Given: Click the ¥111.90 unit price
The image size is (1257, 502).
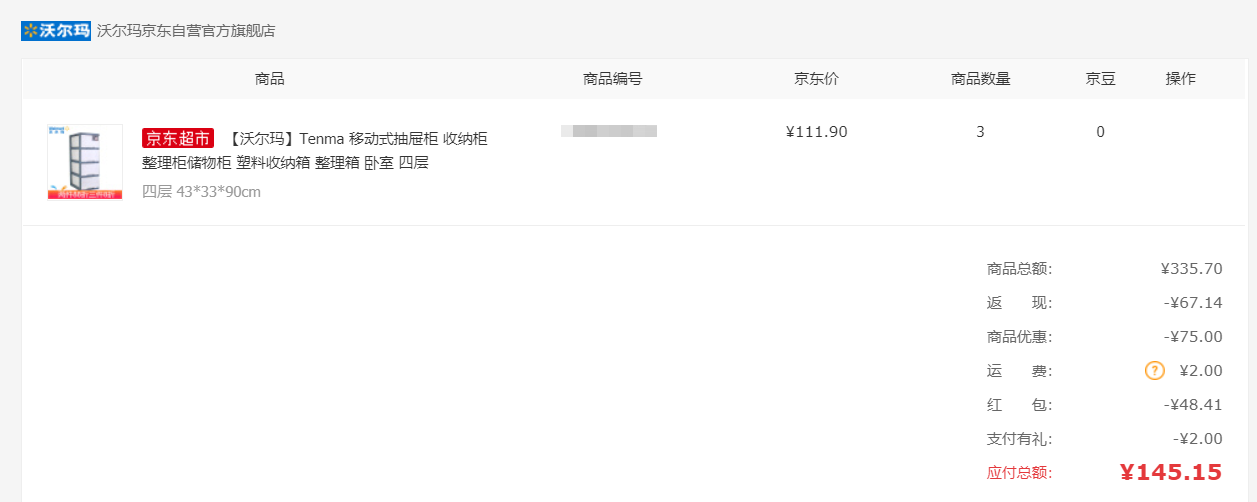Looking at the screenshot, I should [817, 132].
